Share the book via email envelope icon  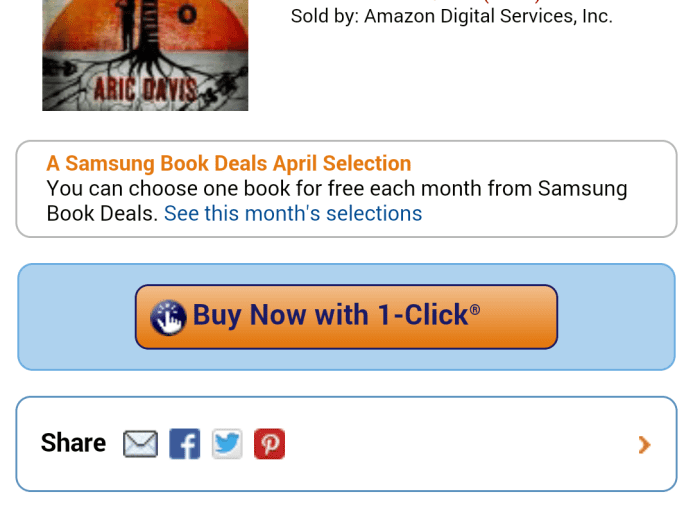140,444
